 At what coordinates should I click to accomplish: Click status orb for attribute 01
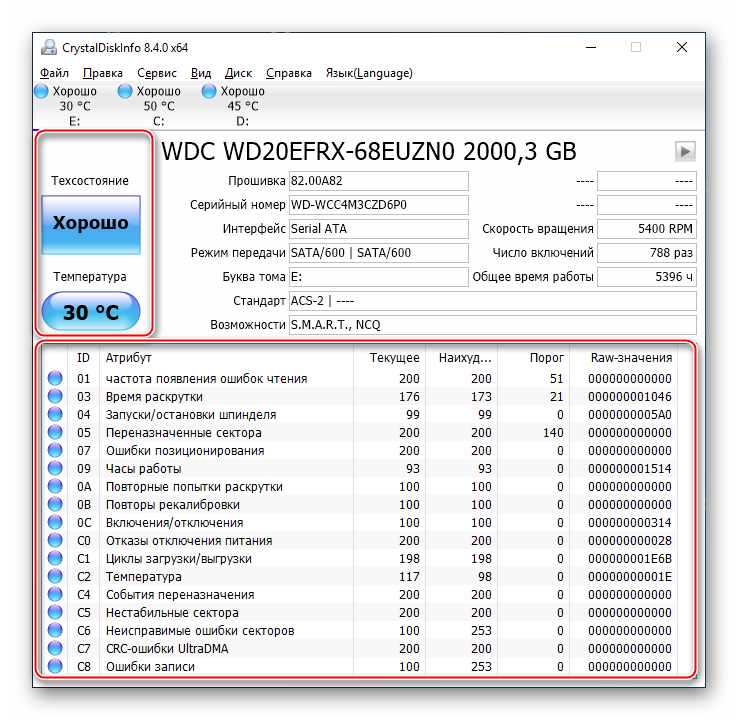55,378
